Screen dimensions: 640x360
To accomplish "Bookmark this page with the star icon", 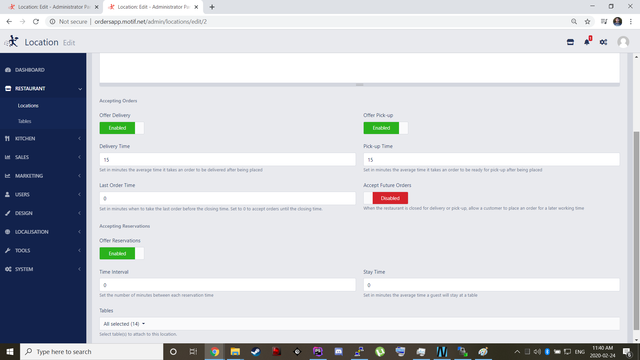I will (x=587, y=22).
